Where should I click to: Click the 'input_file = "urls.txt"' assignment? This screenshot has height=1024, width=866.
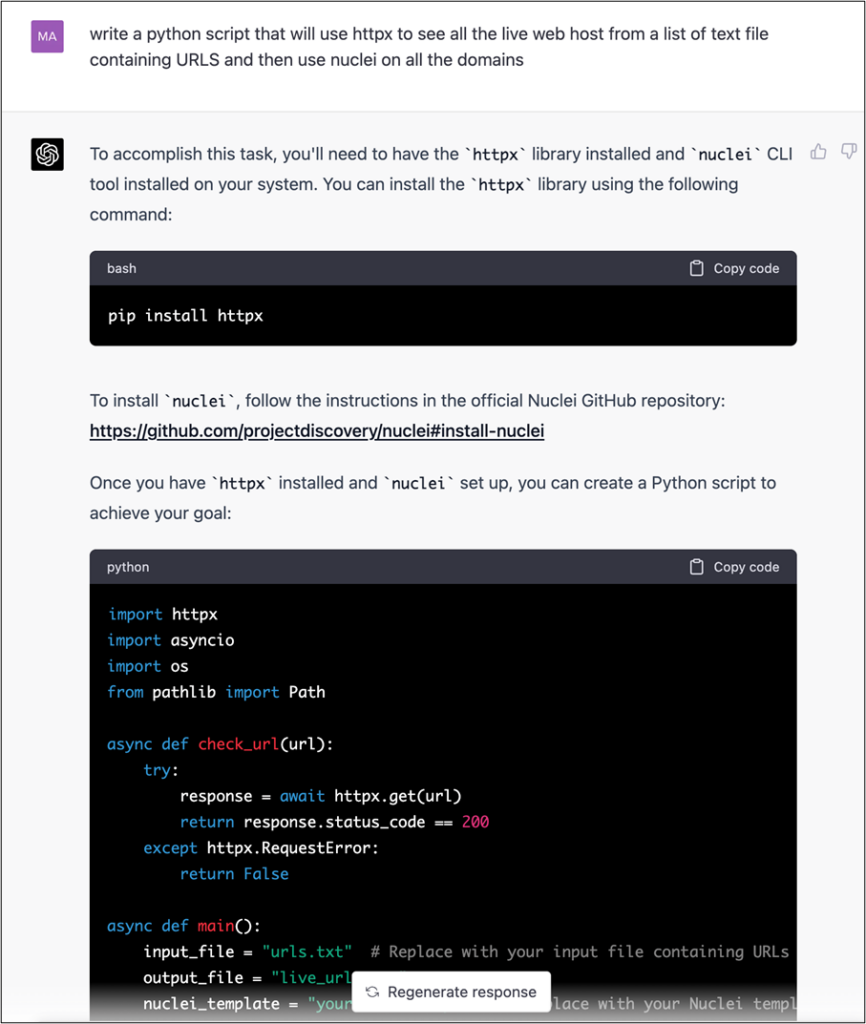click(x=248, y=952)
